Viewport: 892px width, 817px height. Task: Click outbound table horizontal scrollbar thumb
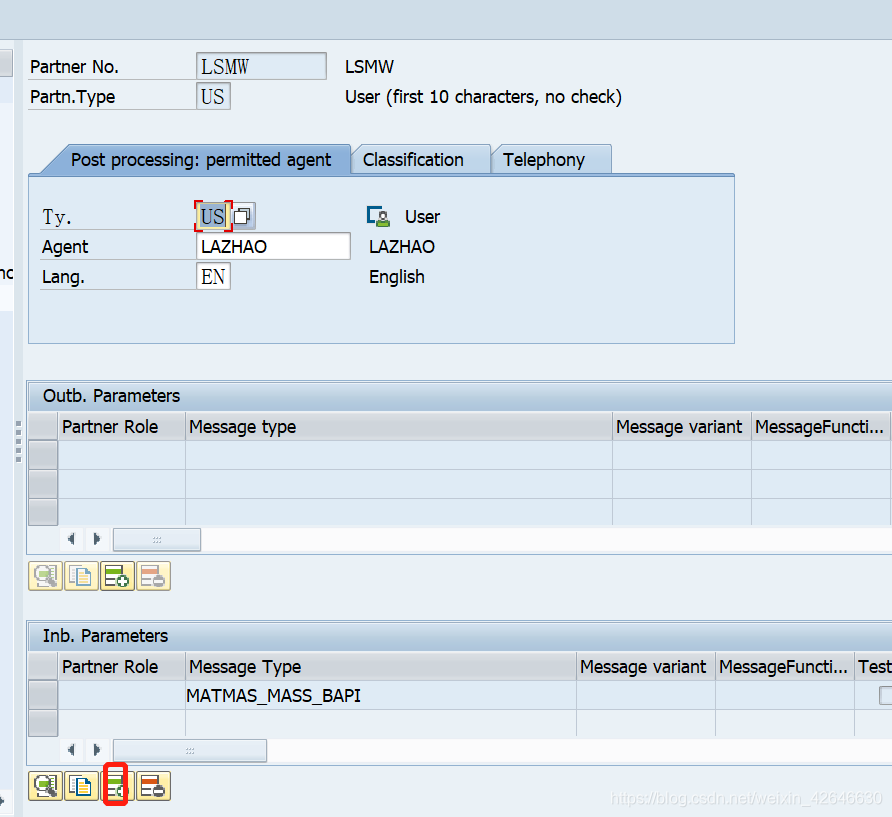tap(157, 539)
